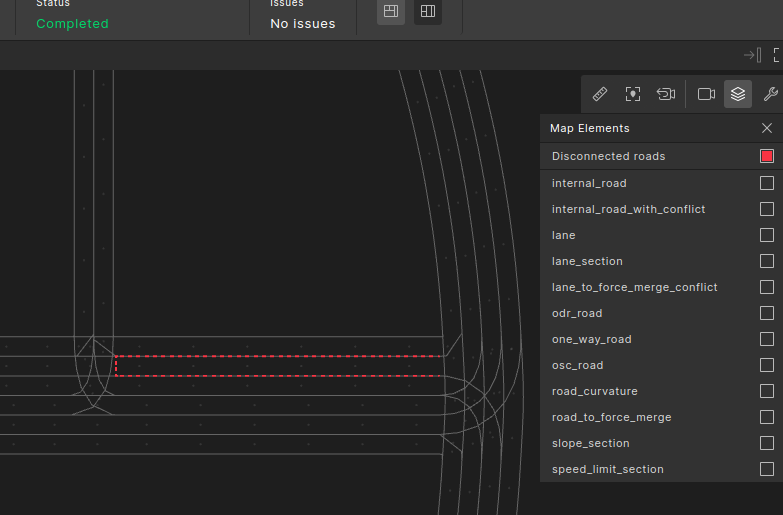The height and width of the screenshot is (515, 783).
Task: Check the one_way_road layer box
Action: 767,339
